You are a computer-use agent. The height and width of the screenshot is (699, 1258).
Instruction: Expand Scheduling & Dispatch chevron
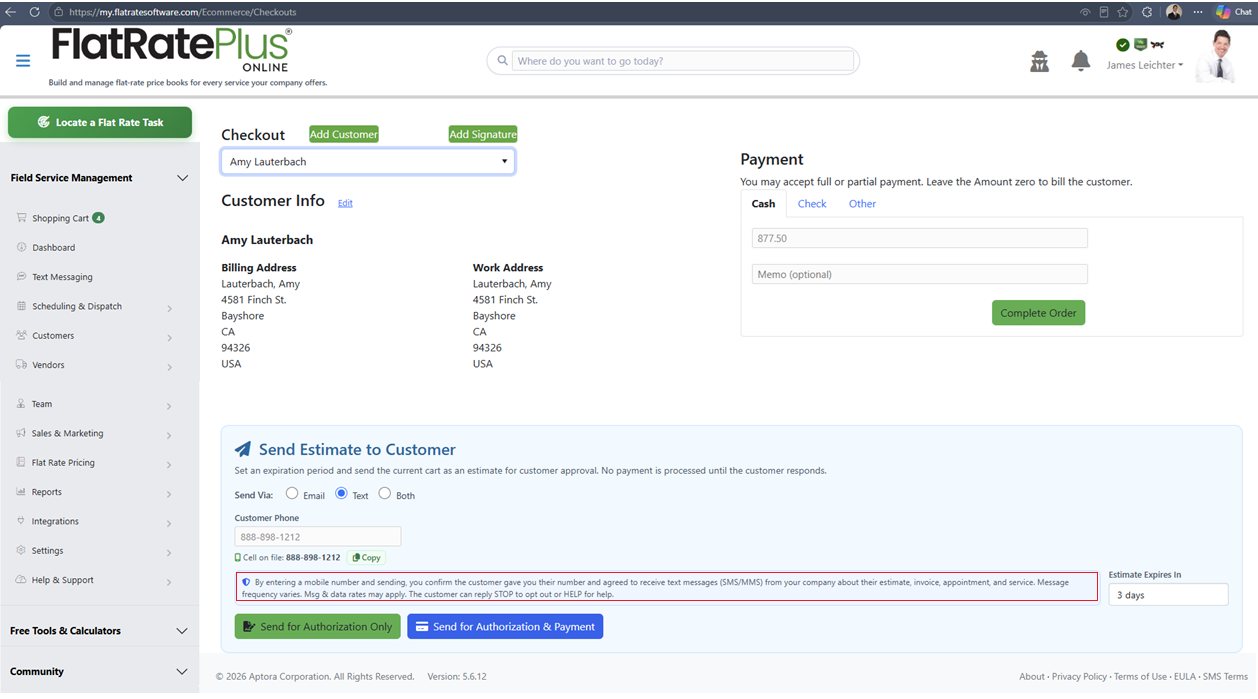tap(169, 308)
